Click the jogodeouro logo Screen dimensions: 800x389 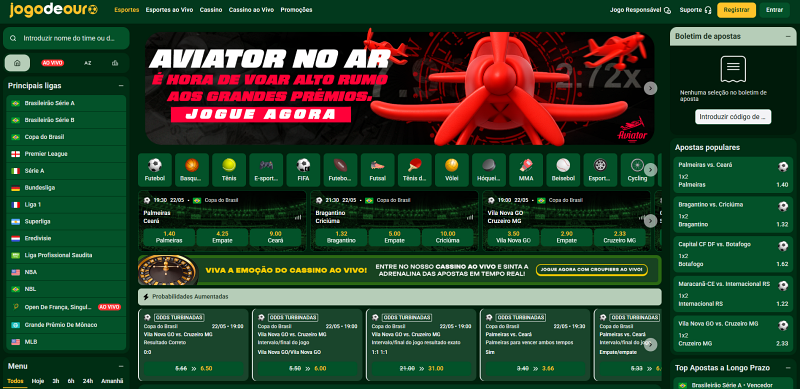pos(53,10)
